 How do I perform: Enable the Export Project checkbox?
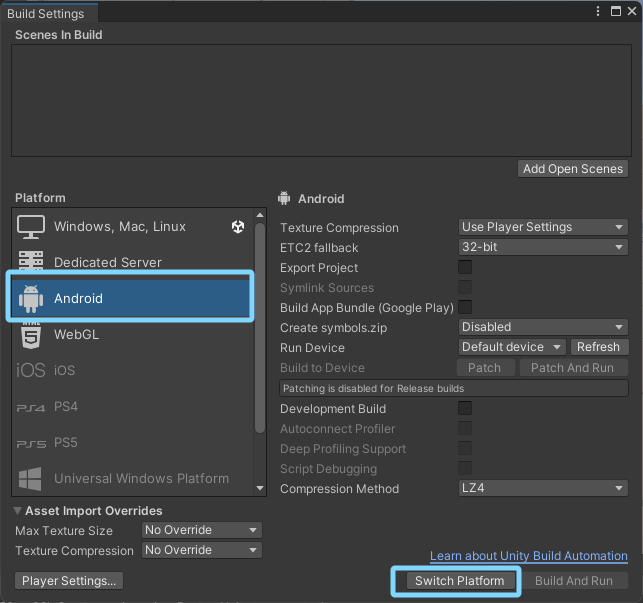(x=465, y=267)
